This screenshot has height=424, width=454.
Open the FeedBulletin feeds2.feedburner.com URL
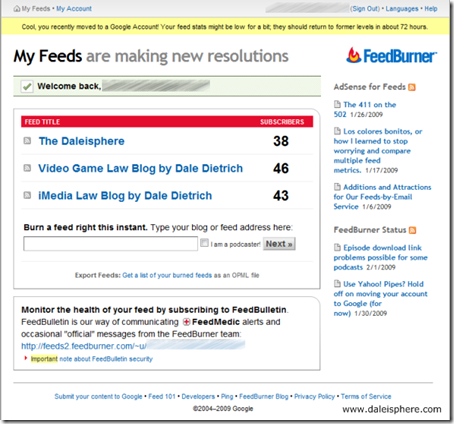(x=133, y=346)
